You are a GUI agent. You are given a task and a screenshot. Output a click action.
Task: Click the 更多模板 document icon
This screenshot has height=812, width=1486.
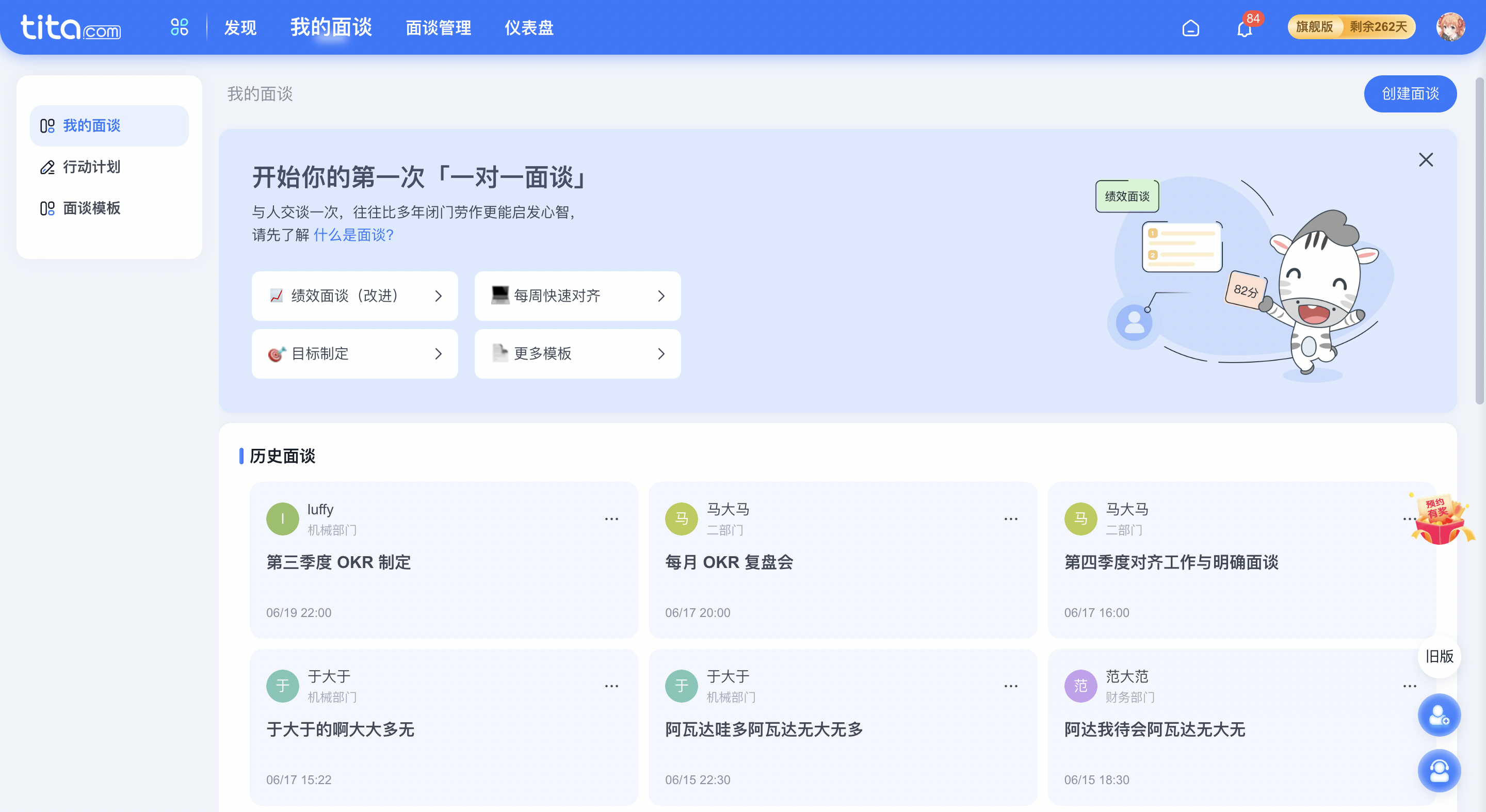tap(499, 353)
